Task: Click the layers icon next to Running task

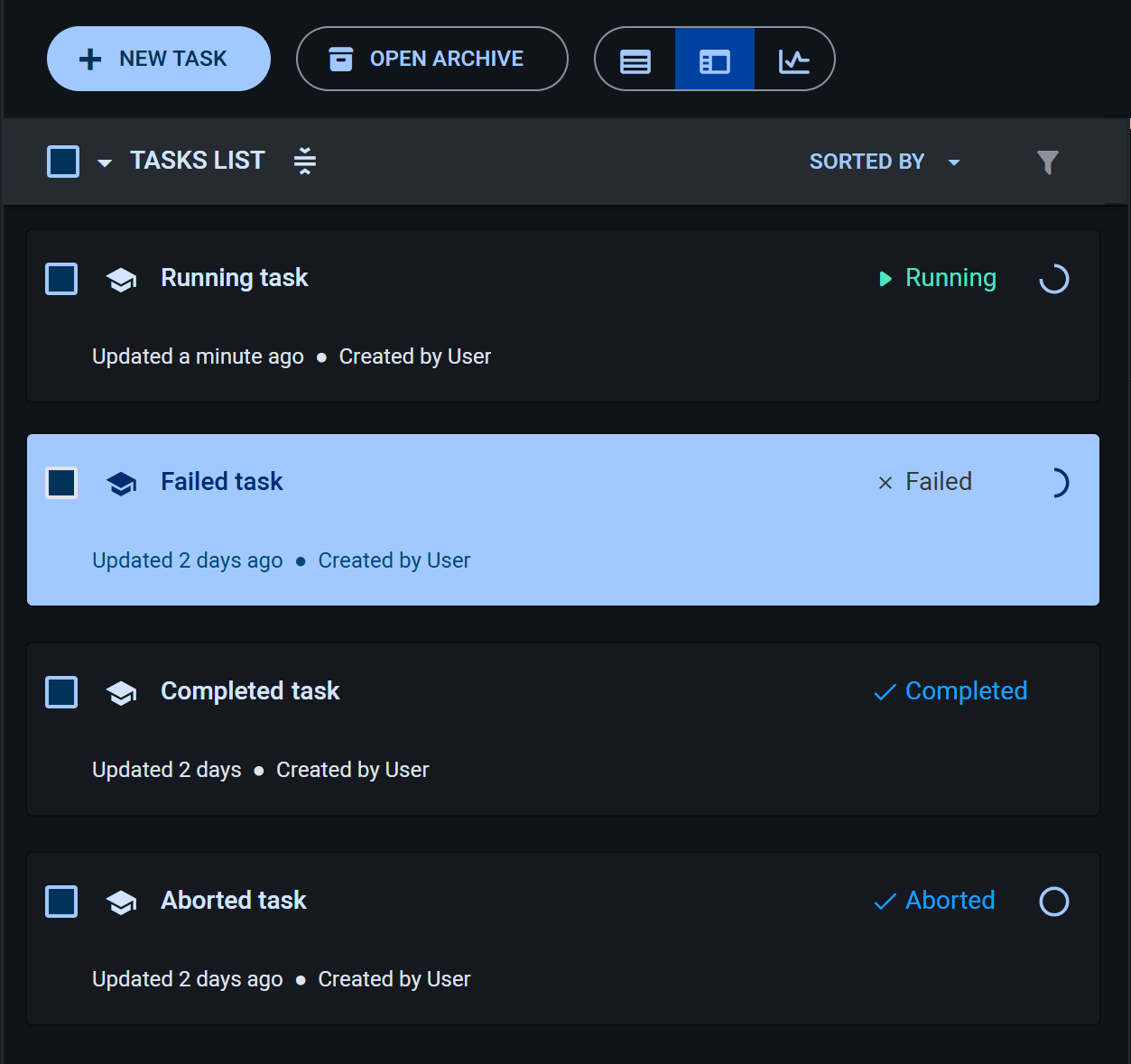Action: coord(121,280)
